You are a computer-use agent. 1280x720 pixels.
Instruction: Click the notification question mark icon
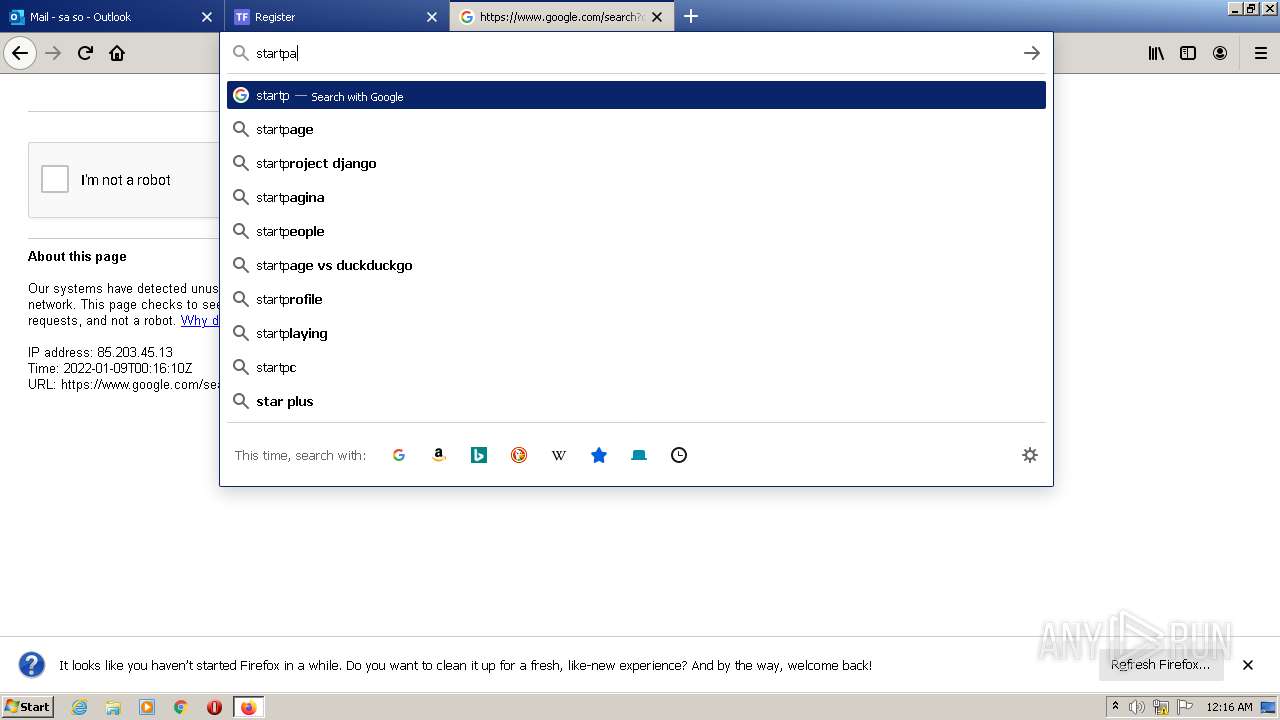(x=32, y=665)
